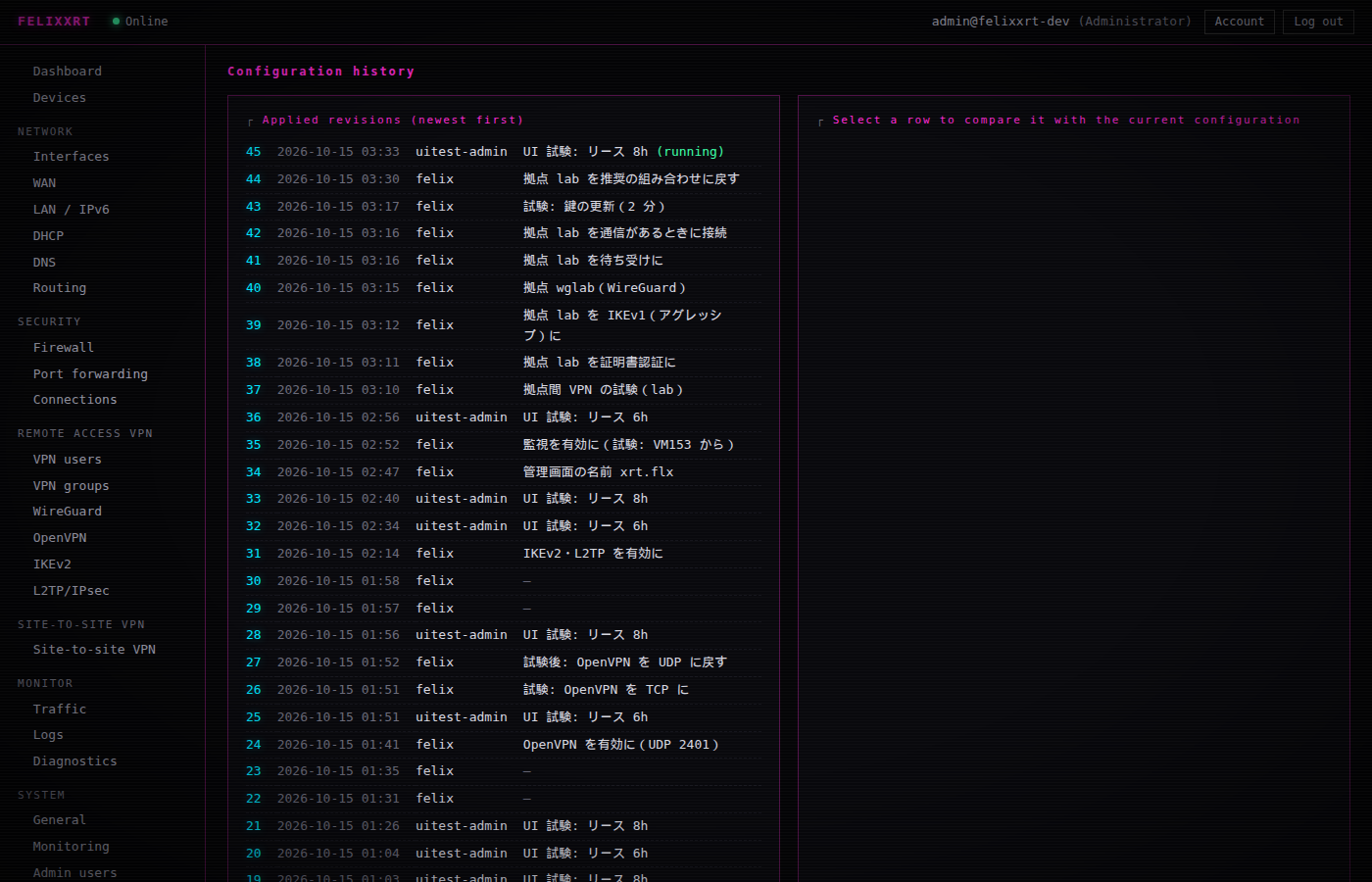Select revision 36 row
This screenshot has height=882, width=1372.
tap(503, 417)
